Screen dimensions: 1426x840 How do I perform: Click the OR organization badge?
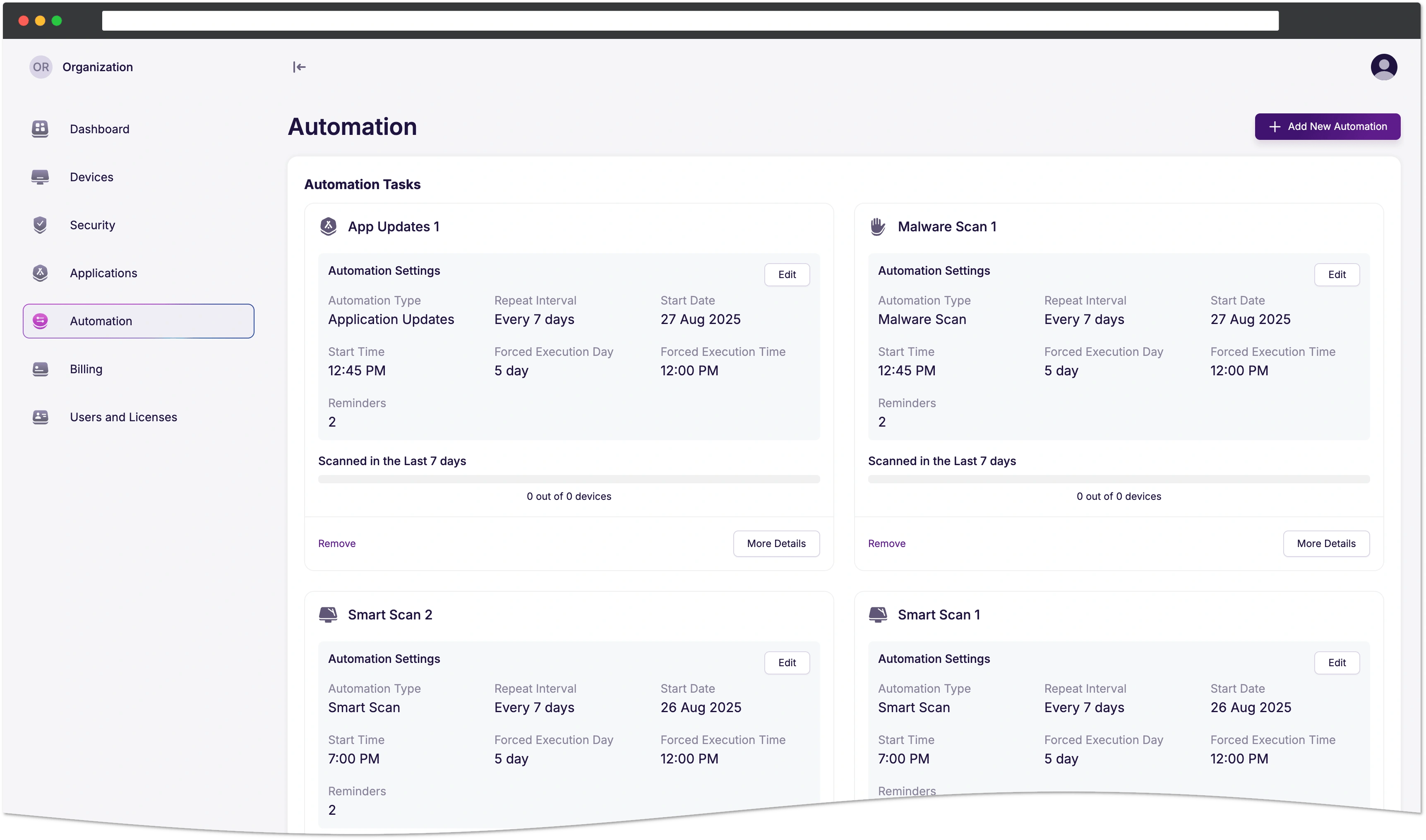point(41,67)
